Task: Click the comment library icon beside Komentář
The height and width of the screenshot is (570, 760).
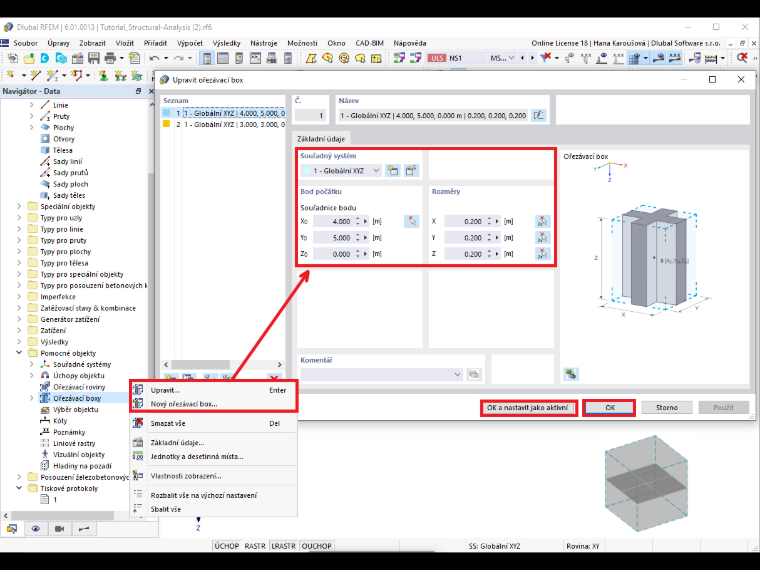Action: pyautogui.click(x=474, y=374)
